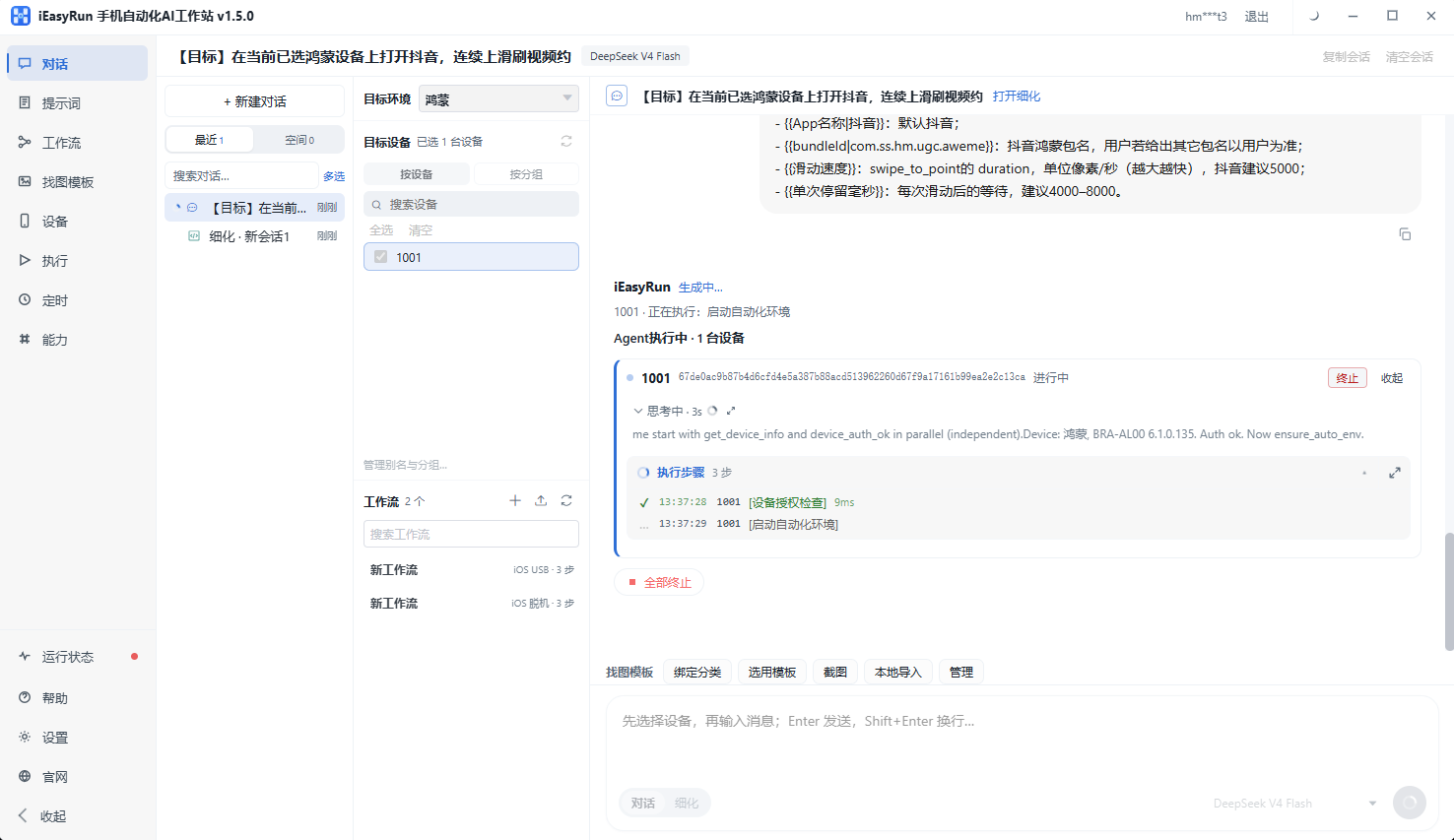1454x840 pixels.
Task: Open the DeepSeek V4 Flash model dropdown
Action: coord(1293,804)
